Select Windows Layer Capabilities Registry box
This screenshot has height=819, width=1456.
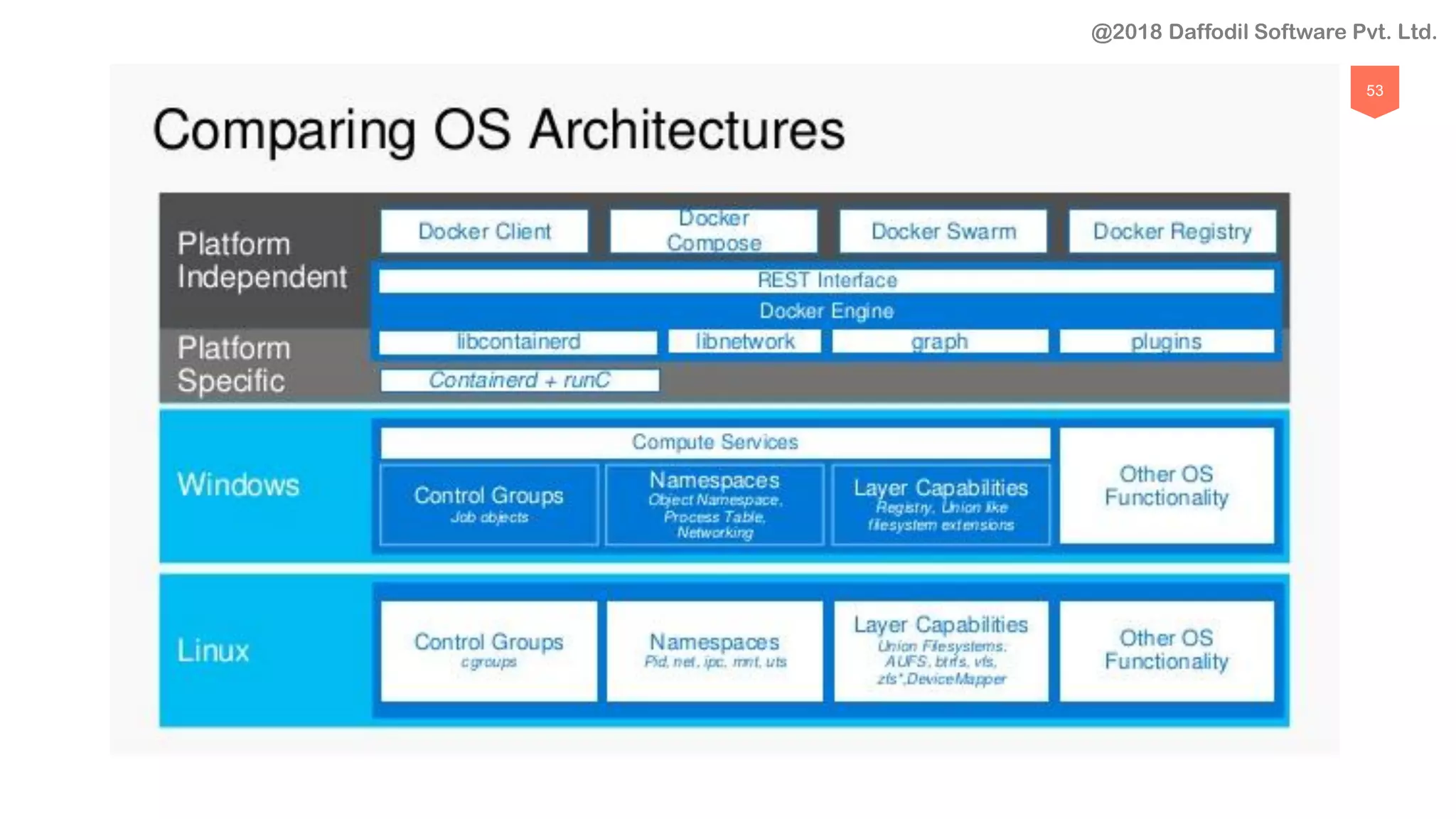click(941, 505)
